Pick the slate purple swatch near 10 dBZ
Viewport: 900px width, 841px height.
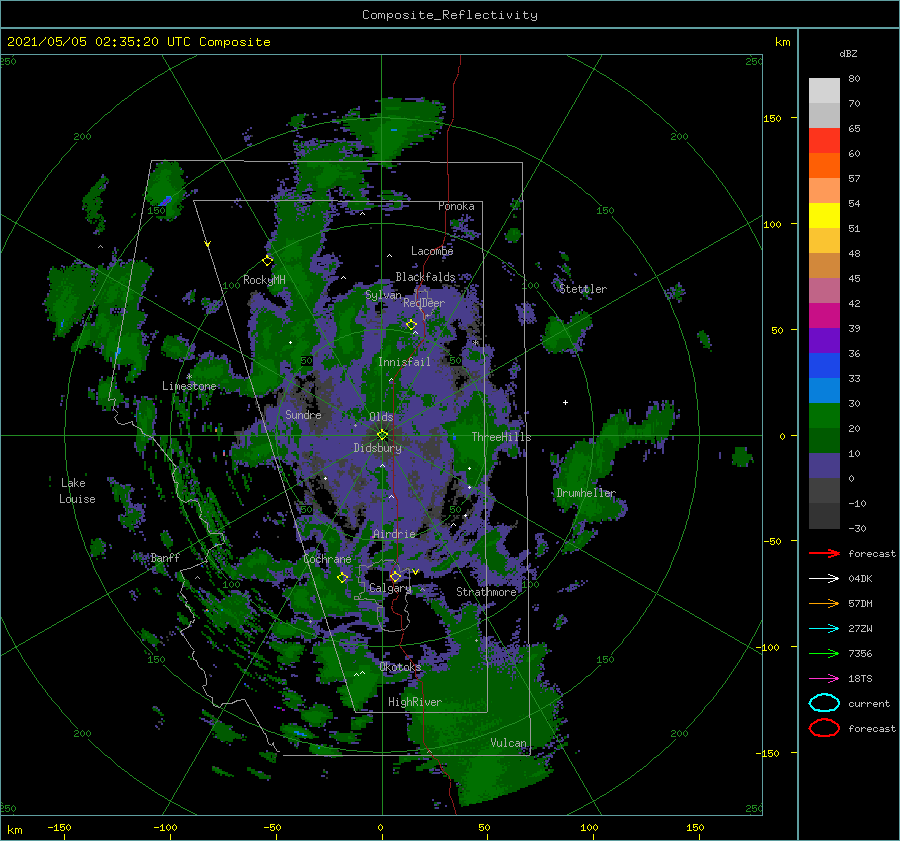(824, 466)
